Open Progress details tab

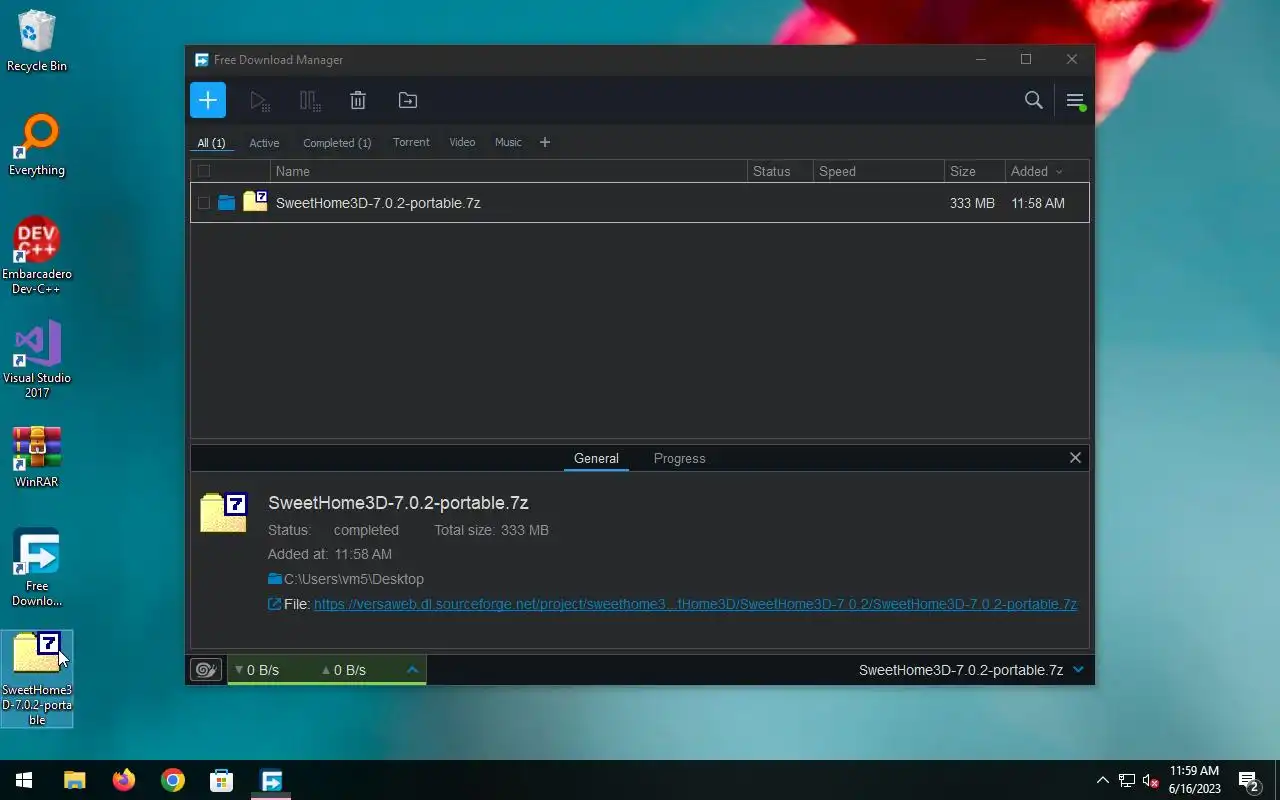[x=680, y=458]
